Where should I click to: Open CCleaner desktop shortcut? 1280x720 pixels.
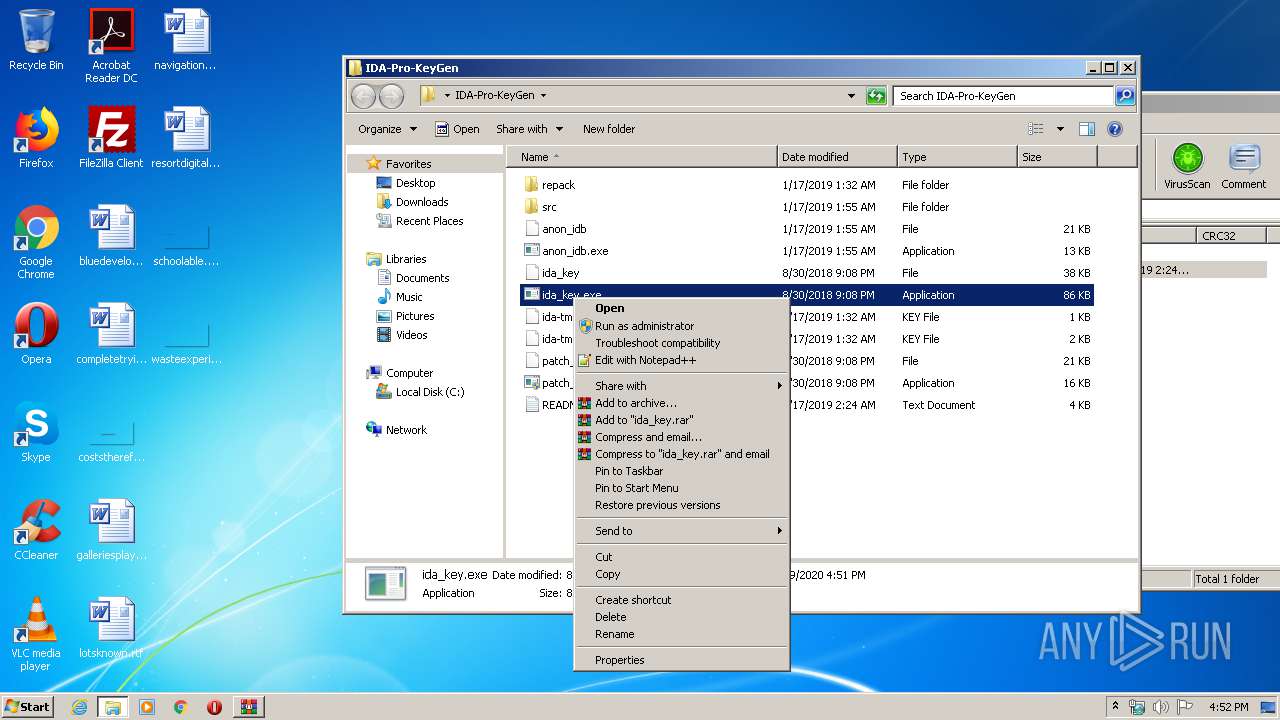pyautogui.click(x=36, y=530)
